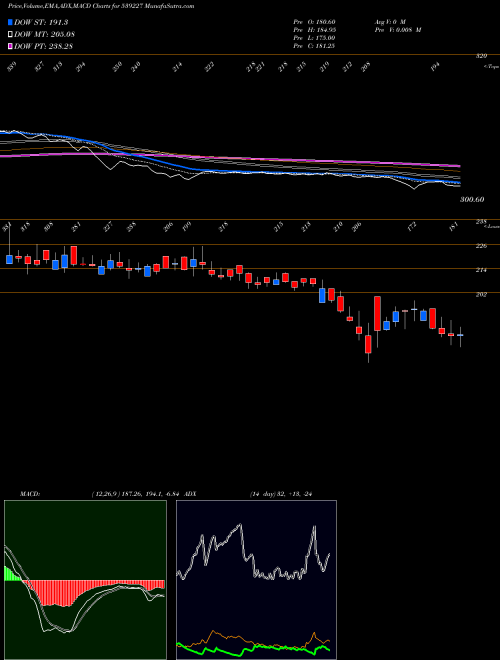This screenshot has height=660, width=500.
Task: Click the 339 high label at top
Action: click(11, 67)
